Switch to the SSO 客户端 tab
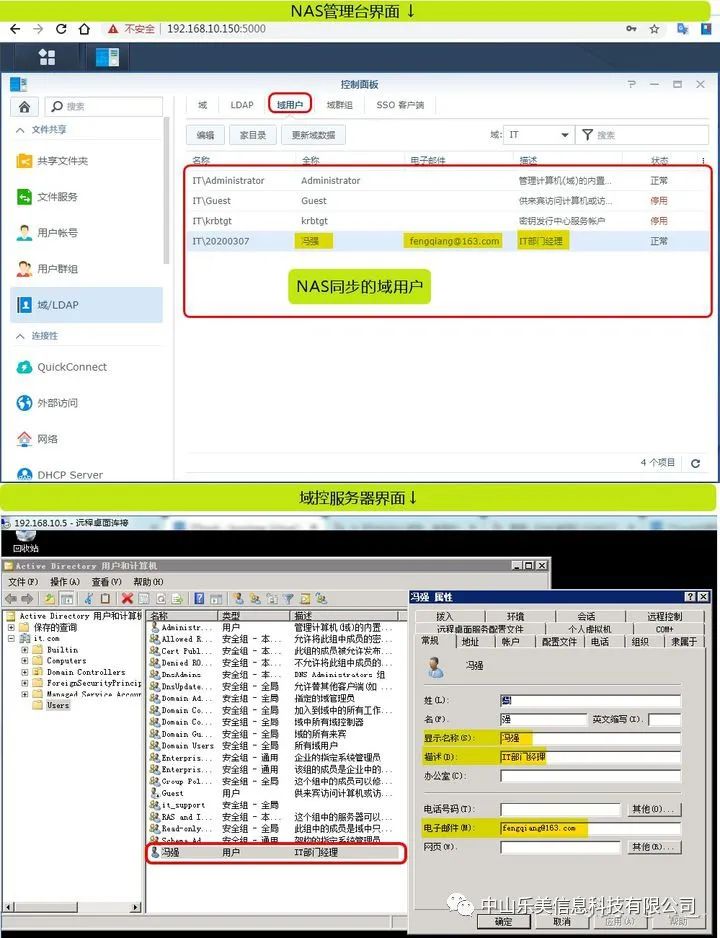Viewport: 720px width, 938px height. click(x=400, y=105)
